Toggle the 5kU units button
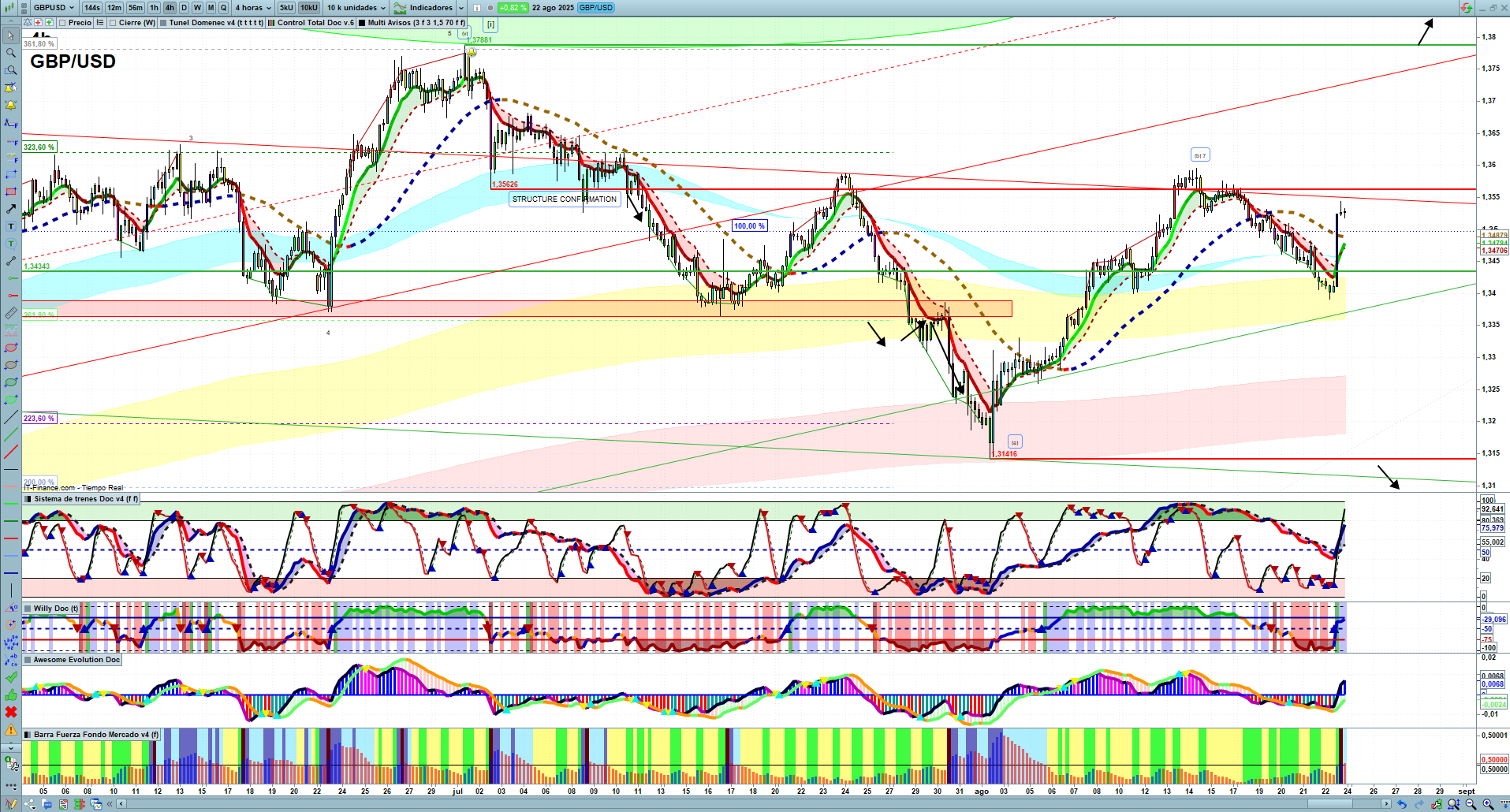The width and height of the screenshot is (1510, 812). click(286, 8)
